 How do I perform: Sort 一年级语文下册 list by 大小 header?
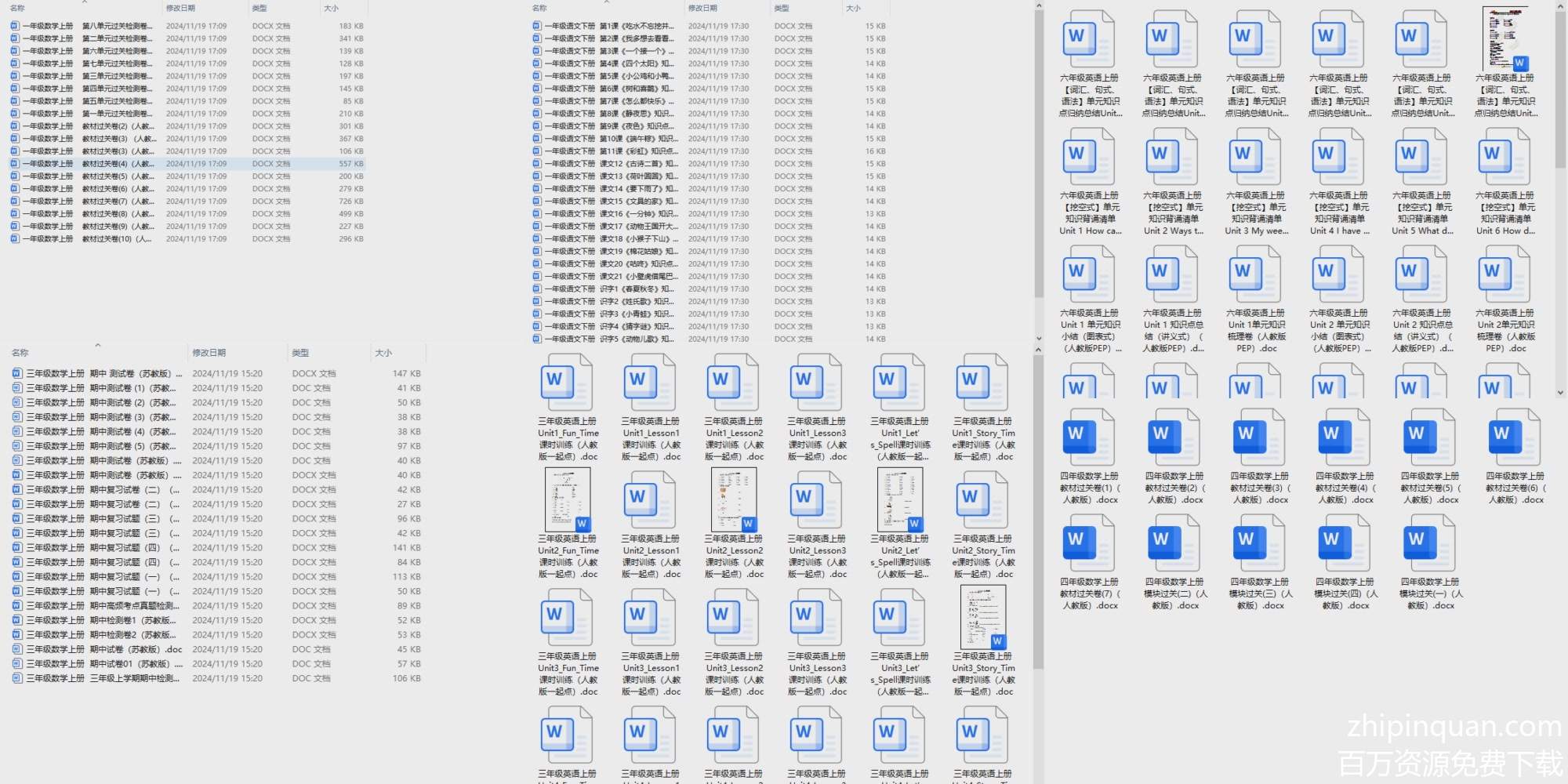click(x=854, y=9)
